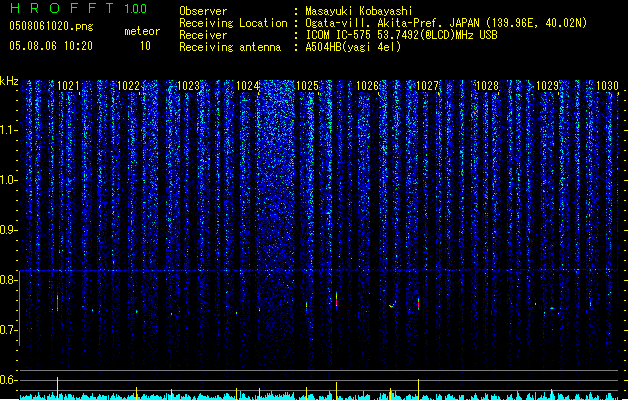This screenshot has width=629, height=400.
Task: Click the 1021 time marker
Action: click(x=68, y=86)
